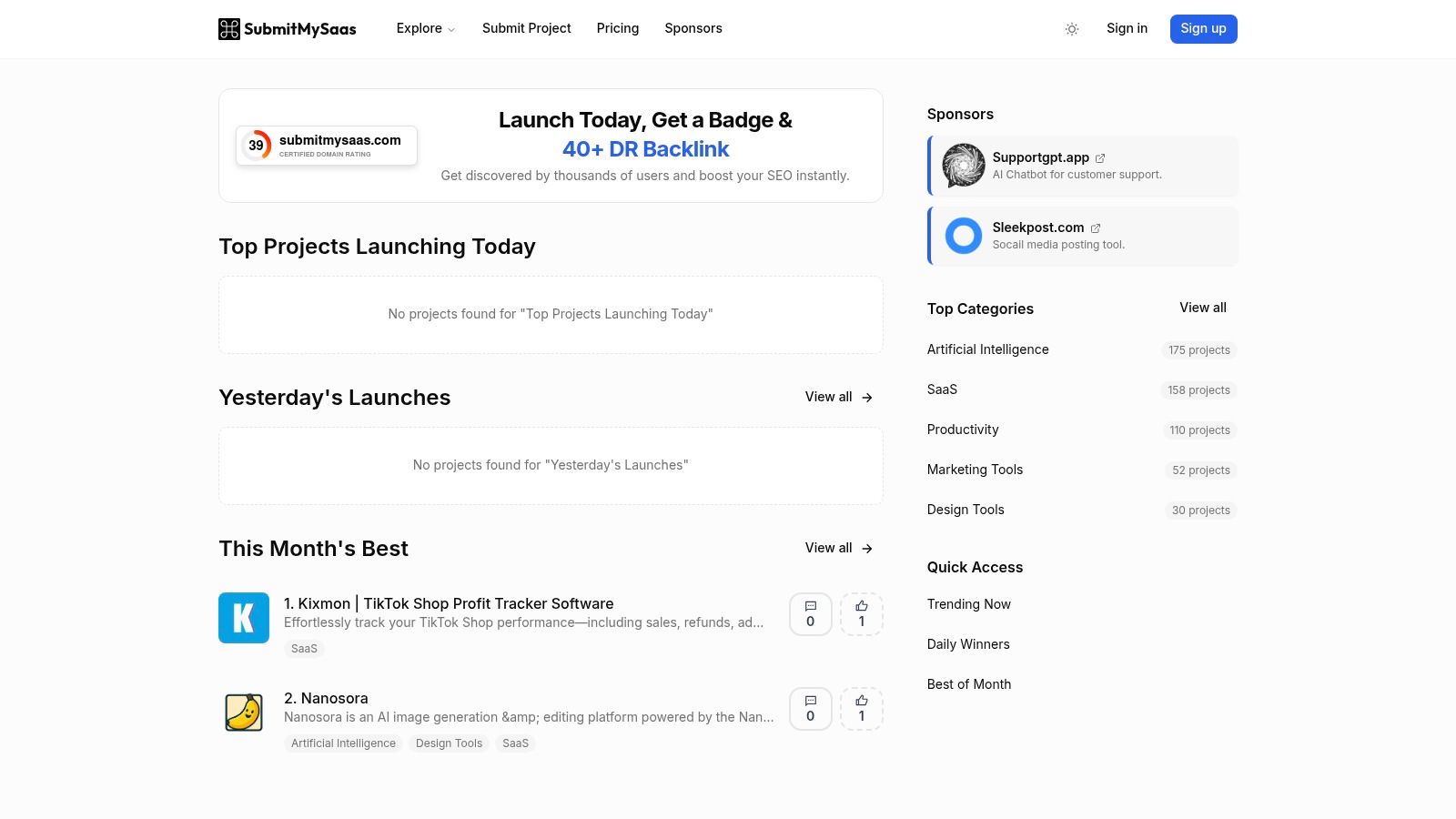The image size is (1456, 819).
Task: Click the Kixmon project logo thumbnail
Action: click(x=243, y=618)
